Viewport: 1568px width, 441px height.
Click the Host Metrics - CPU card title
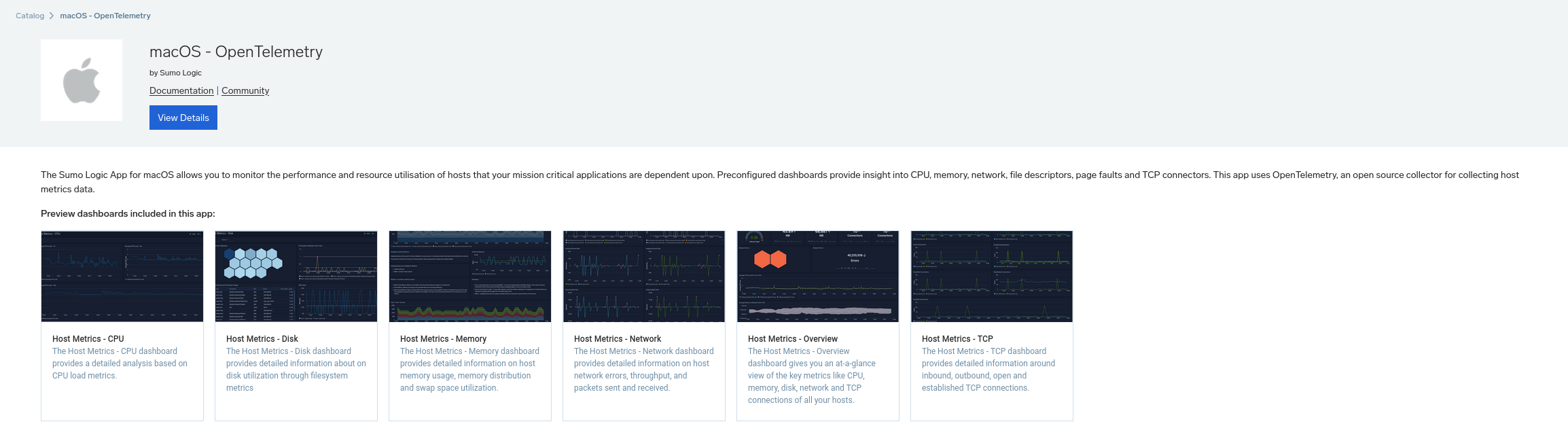point(88,338)
